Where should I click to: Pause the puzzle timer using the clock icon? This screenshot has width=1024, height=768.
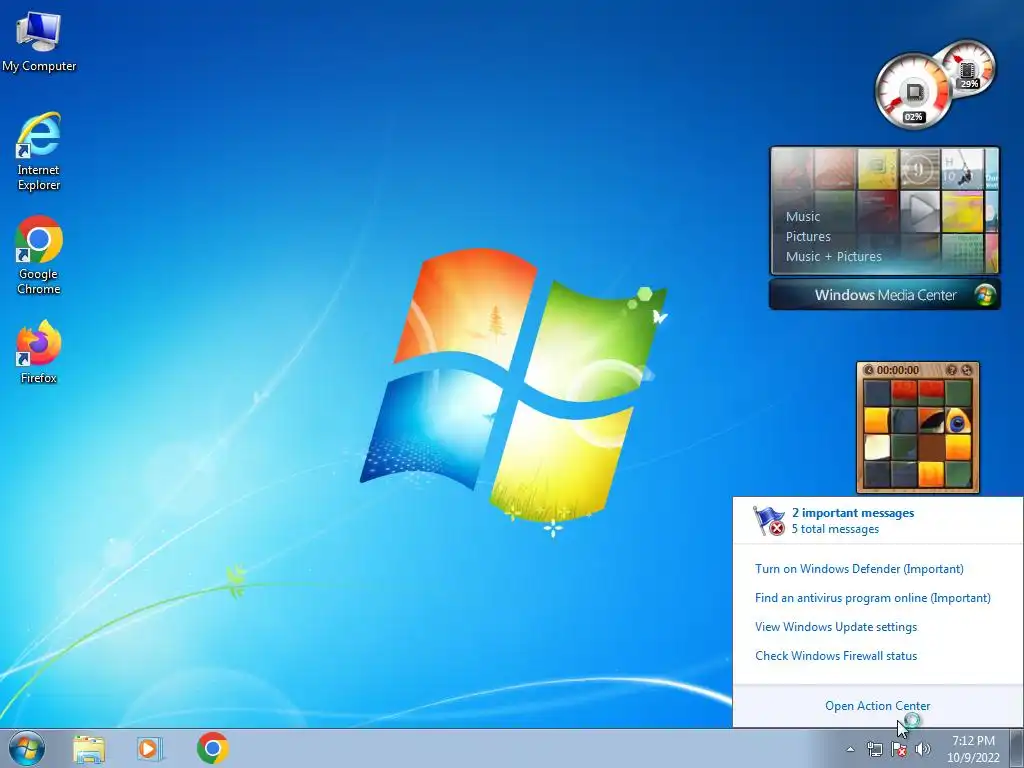869,370
